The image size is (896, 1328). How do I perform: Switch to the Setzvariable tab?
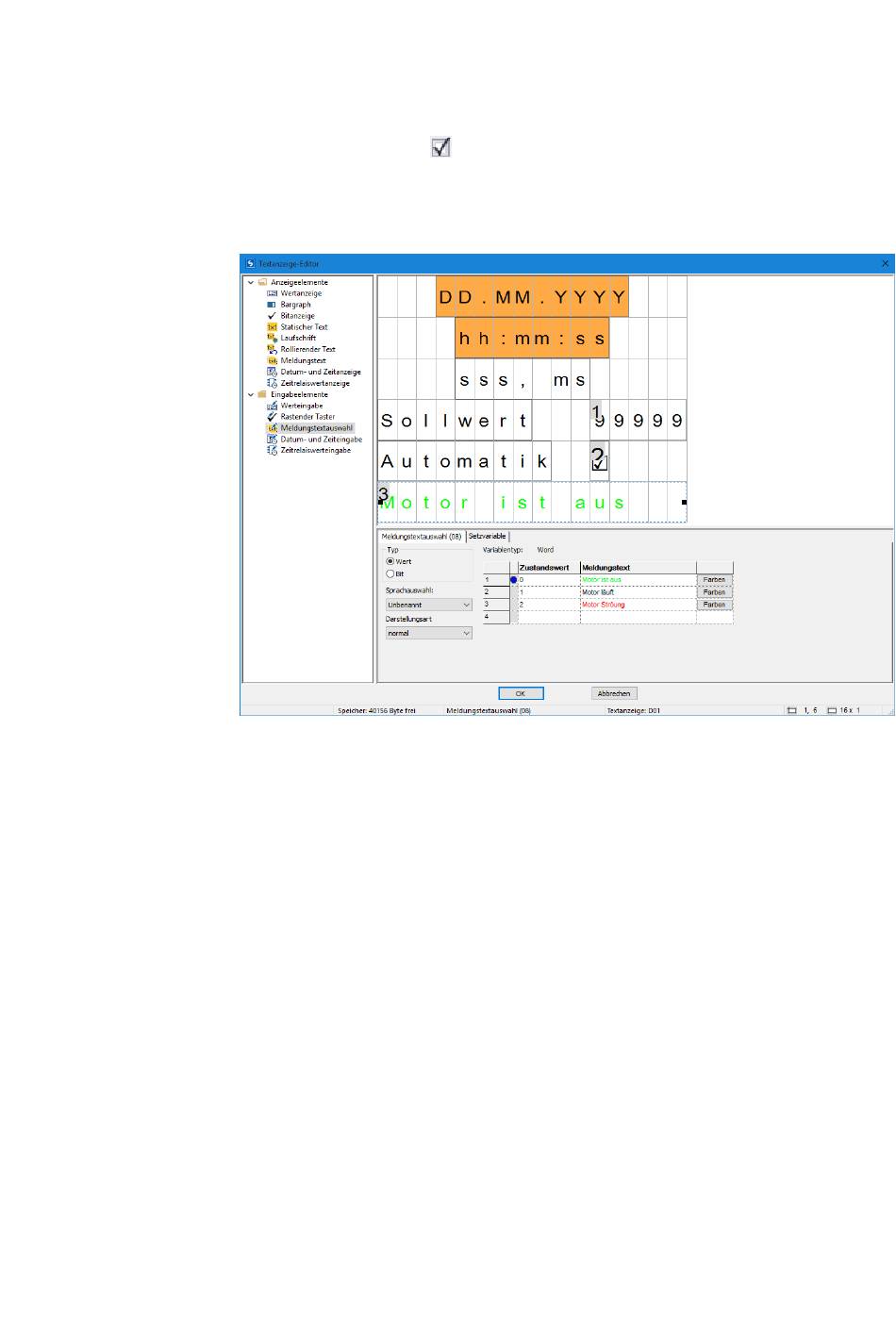click(x=488, y=536)
